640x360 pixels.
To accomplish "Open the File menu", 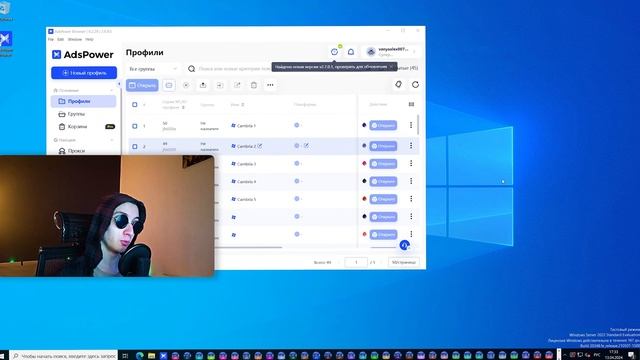I will (x=51, y=39).
